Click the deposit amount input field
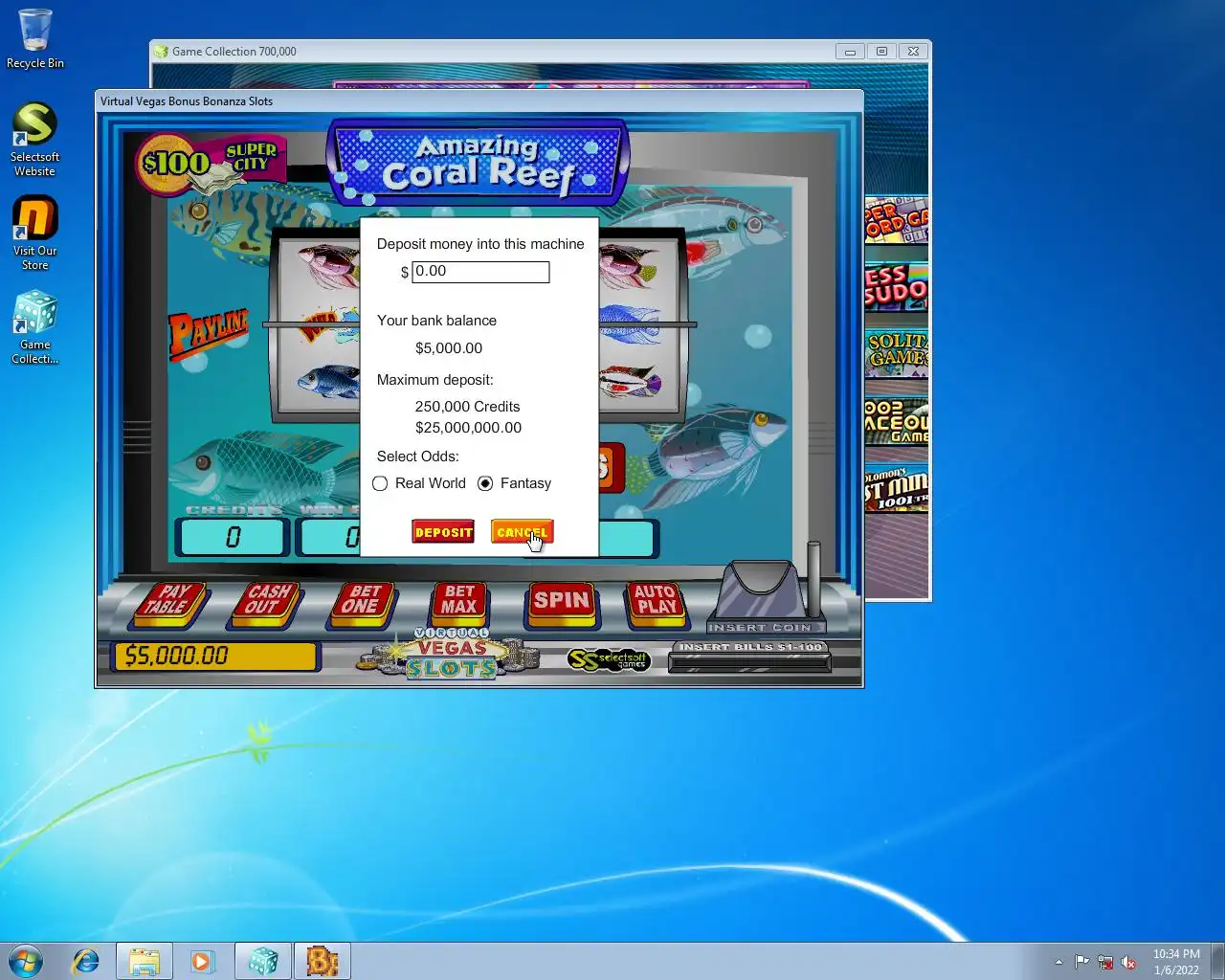This screenshot has width=1225, height=980. 480,272
